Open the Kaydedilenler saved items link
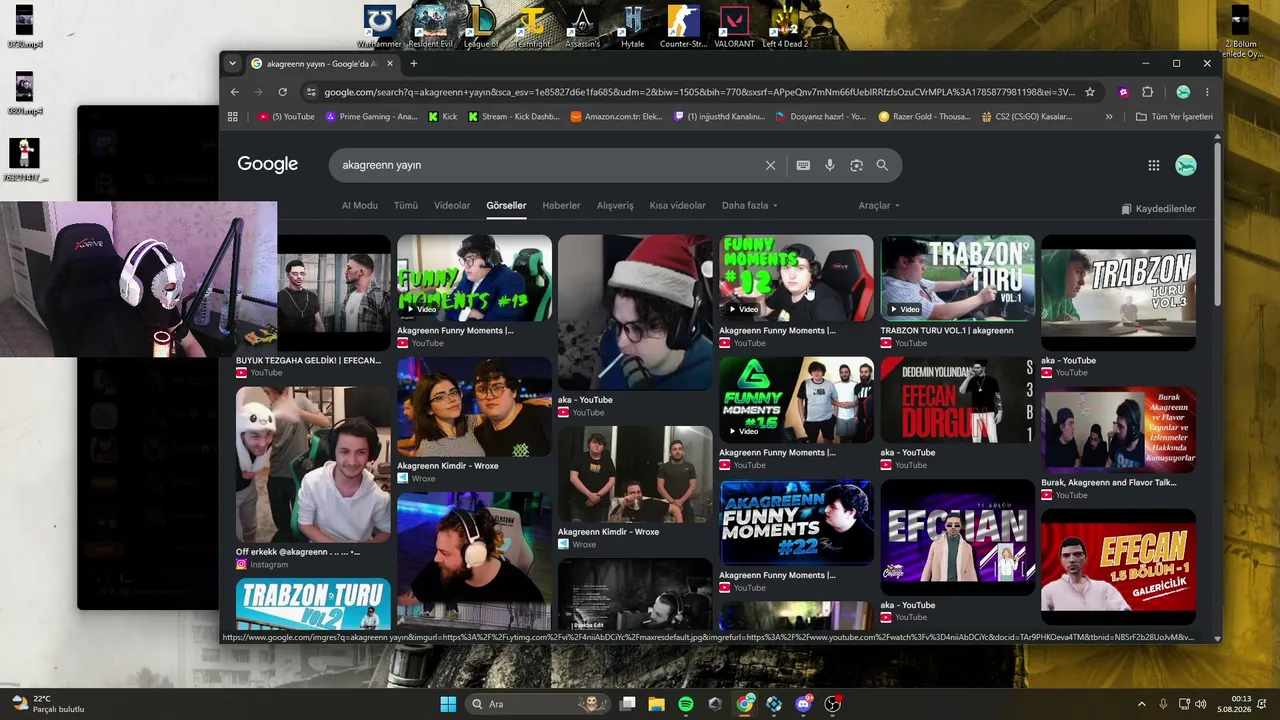Image resolution: width=1280 pixels, height=720 pixels. click(1158, 209)
